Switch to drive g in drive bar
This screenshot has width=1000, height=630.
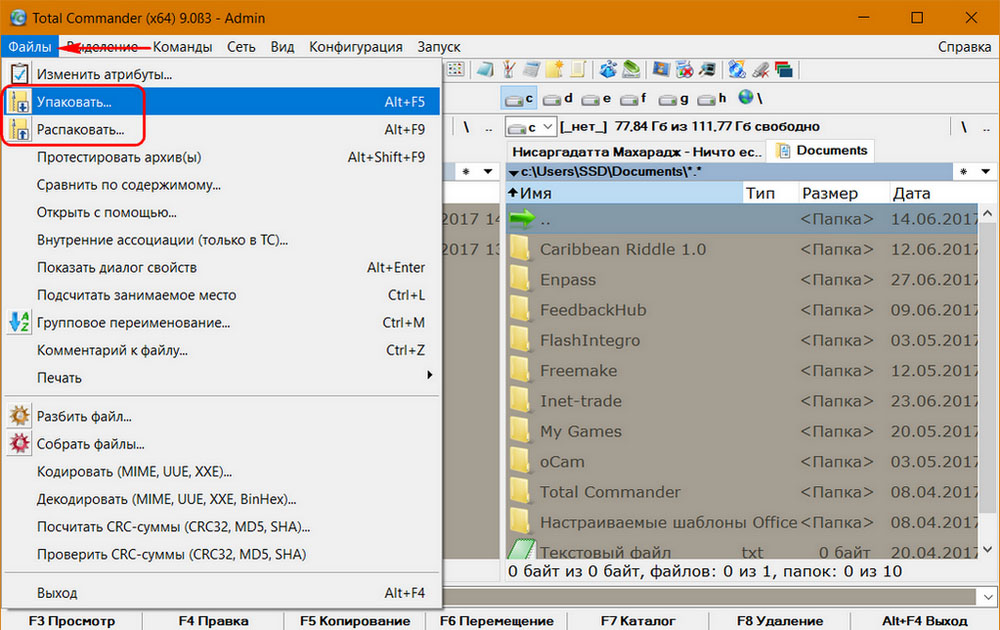point(673,99)
